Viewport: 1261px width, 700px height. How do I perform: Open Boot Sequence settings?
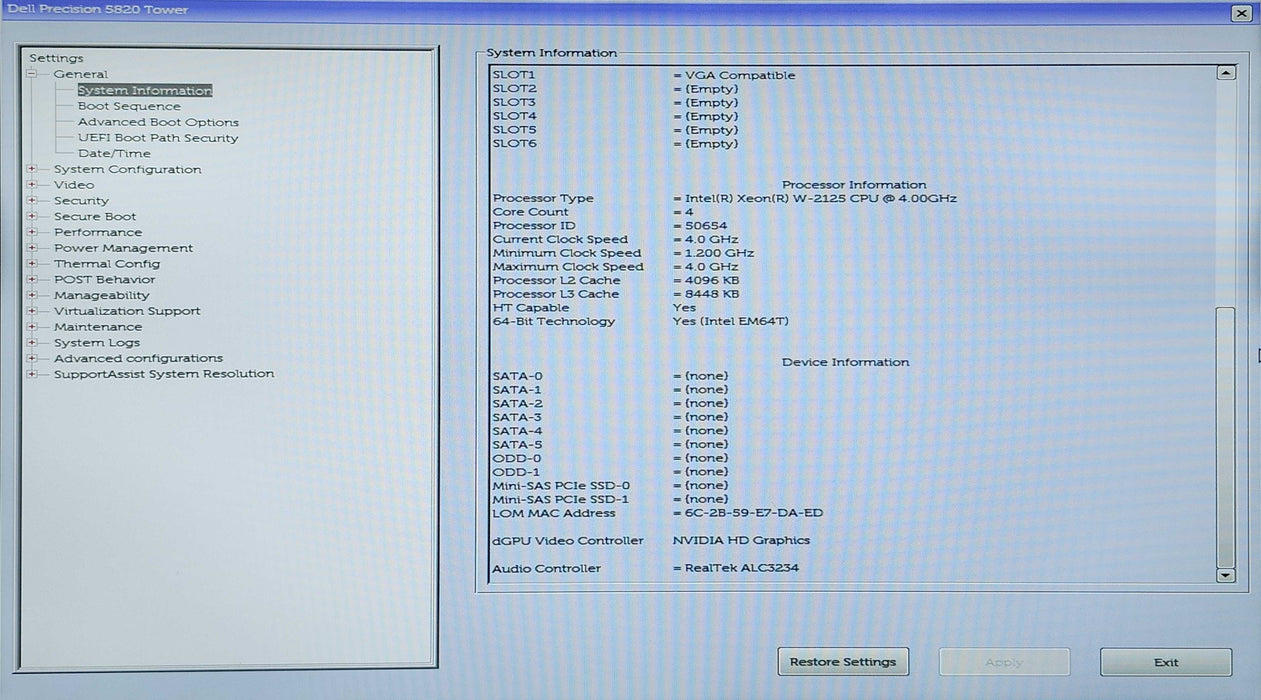point(129,106)
